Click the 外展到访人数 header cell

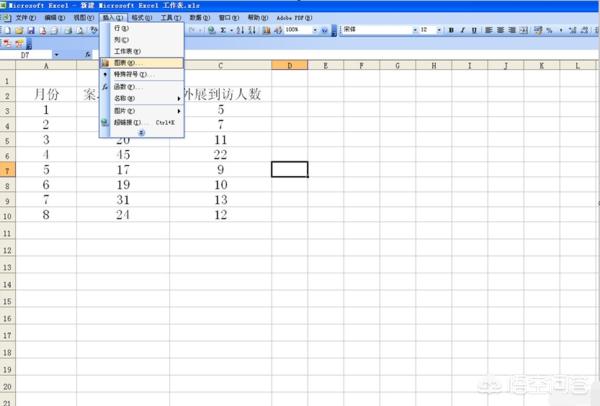(221, 94)
